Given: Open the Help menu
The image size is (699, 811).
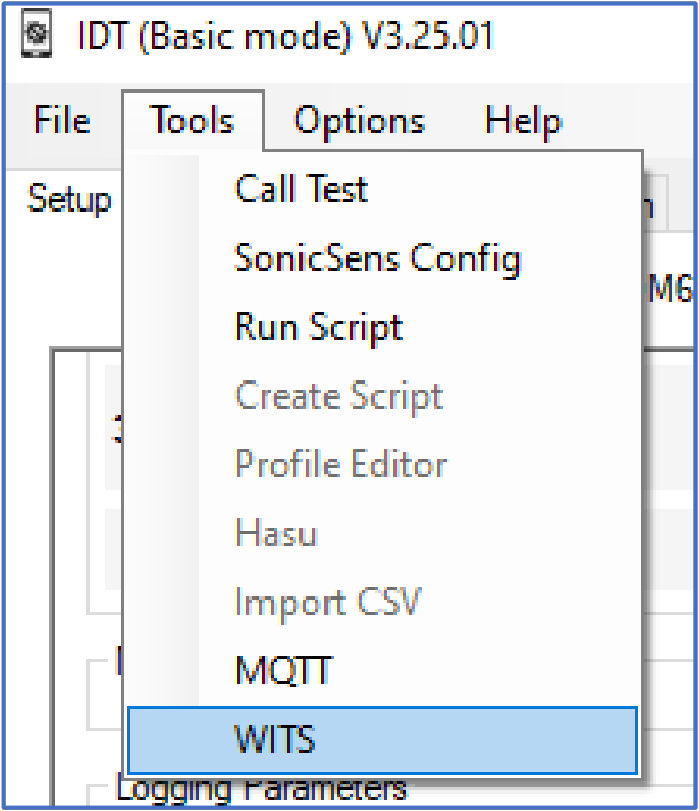Looking at the screenshot, I should click(523, 120).
